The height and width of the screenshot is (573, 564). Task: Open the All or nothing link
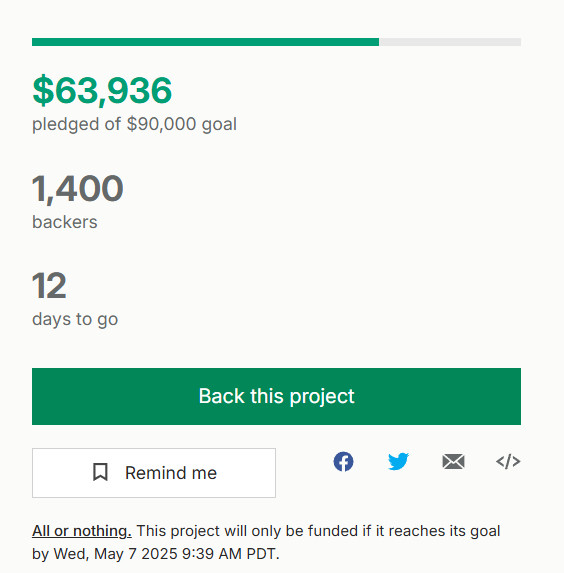(x=82, y=531)
